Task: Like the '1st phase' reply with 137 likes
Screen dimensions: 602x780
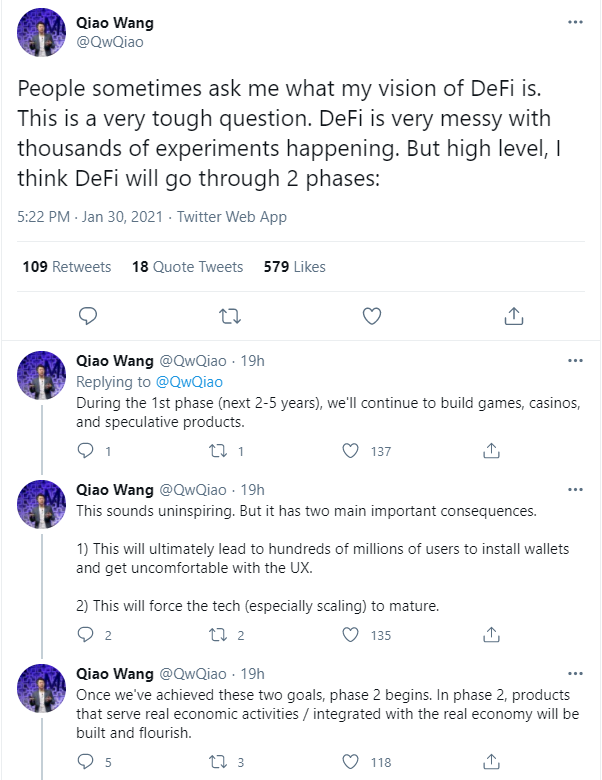Action: point(350,451)
